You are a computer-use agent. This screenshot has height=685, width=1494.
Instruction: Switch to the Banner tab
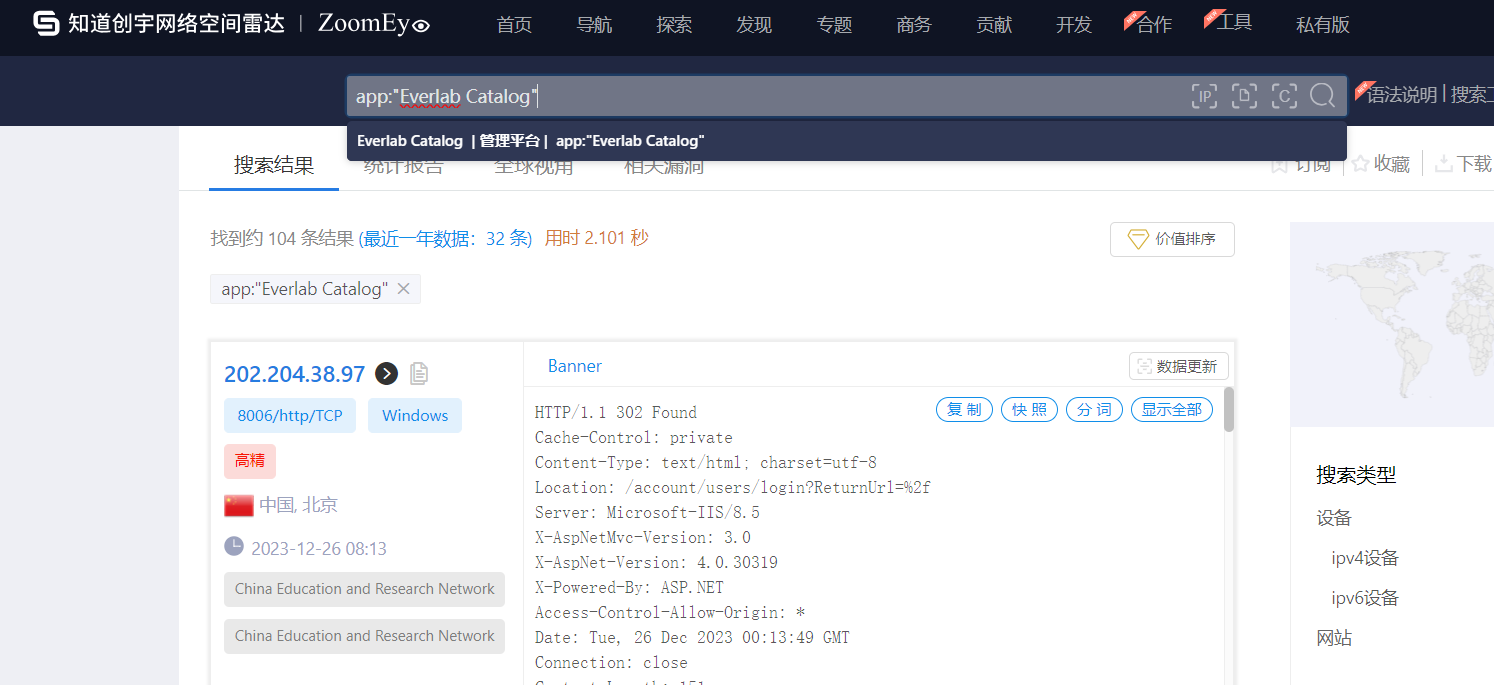pos(575,366)
